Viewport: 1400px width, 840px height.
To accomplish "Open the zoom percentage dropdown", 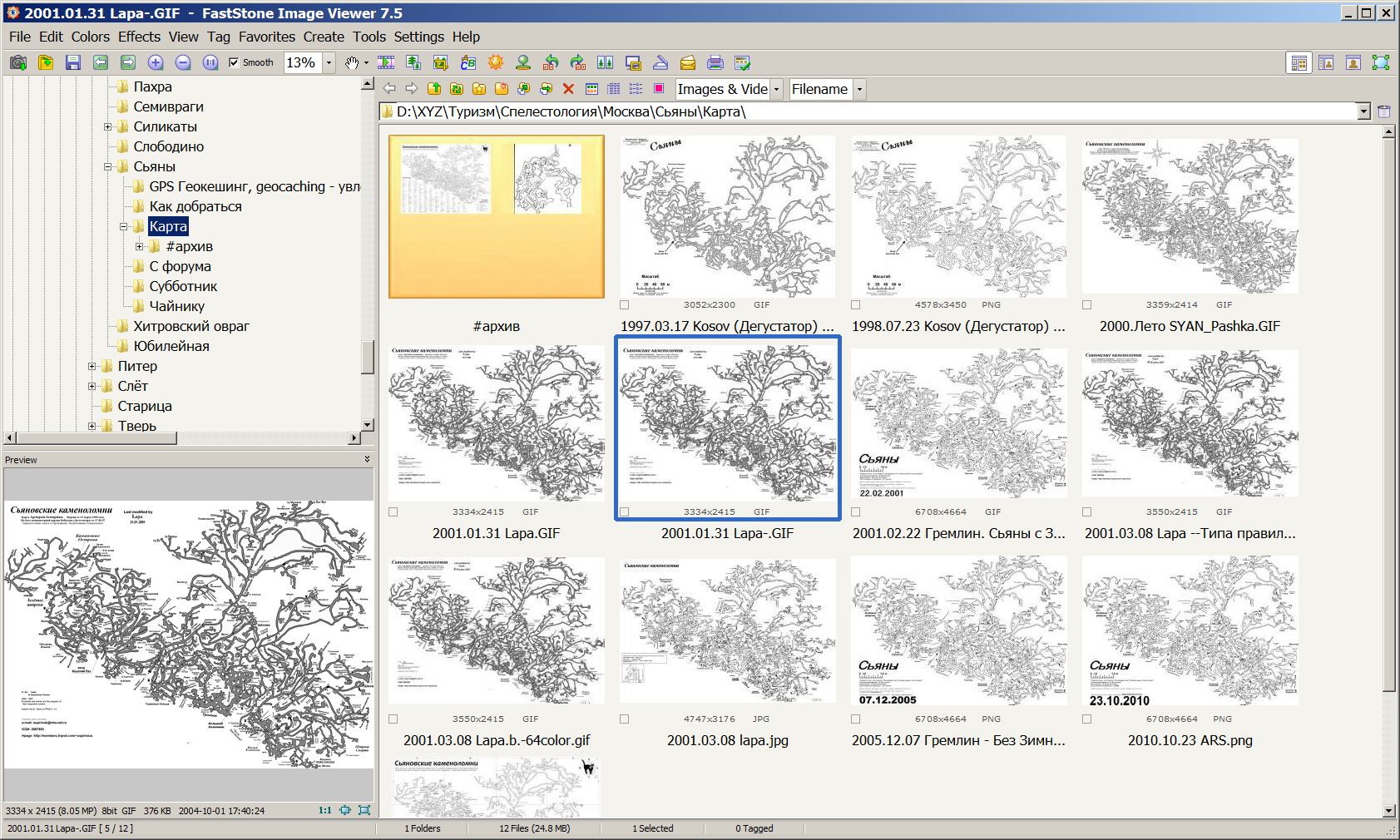I will [329, 63].
